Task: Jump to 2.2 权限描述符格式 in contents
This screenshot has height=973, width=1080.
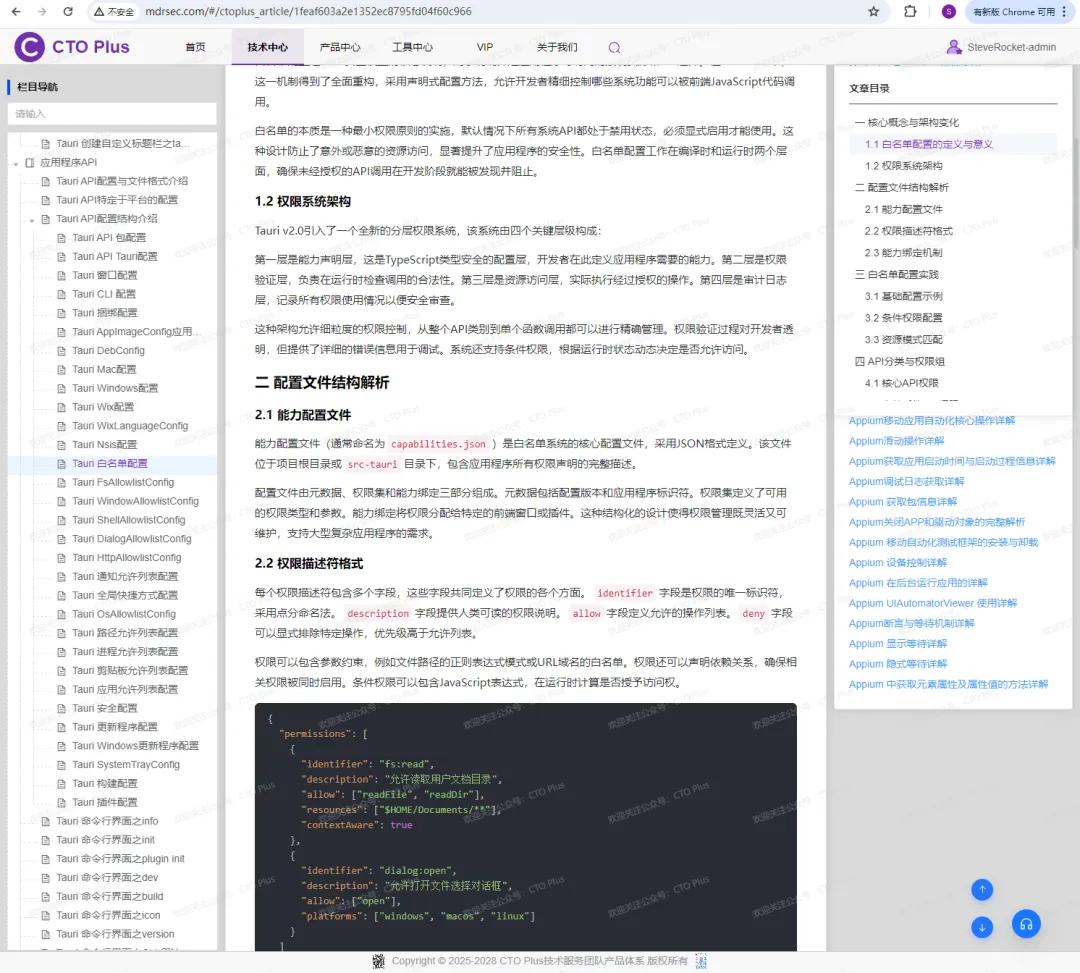Action: pos(908,231)
